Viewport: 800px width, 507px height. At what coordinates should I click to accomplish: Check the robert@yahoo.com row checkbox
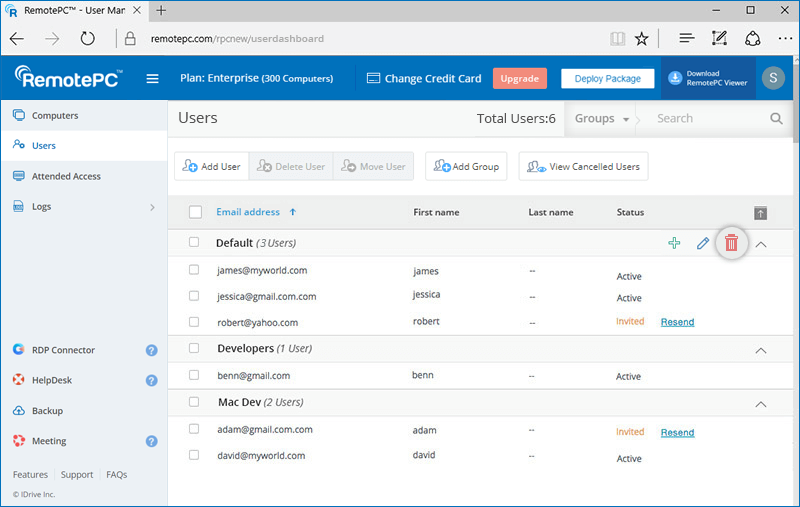click(194, 322)
